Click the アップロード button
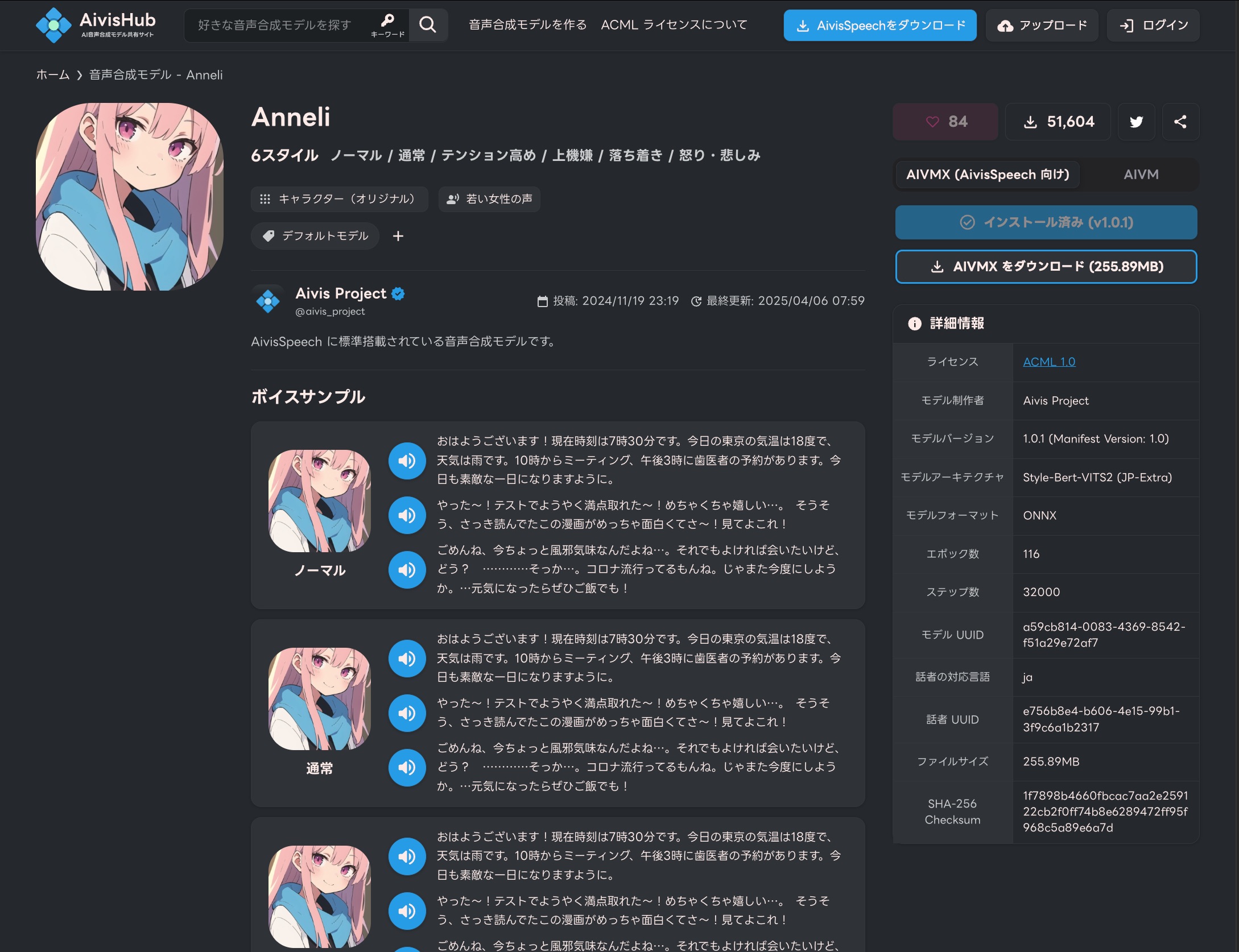This screenshot has height=952, width=1239. (1042, 25)
